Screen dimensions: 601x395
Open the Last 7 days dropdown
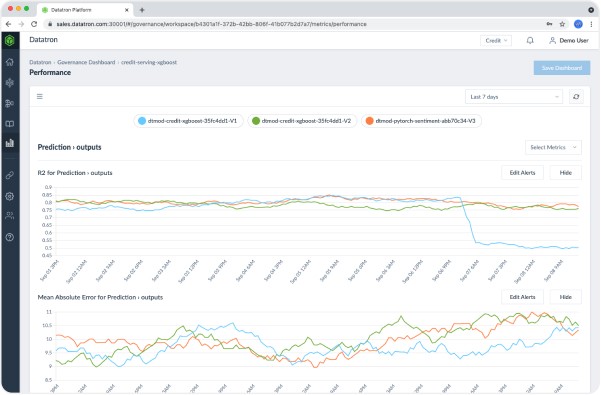tap(514, 97)
